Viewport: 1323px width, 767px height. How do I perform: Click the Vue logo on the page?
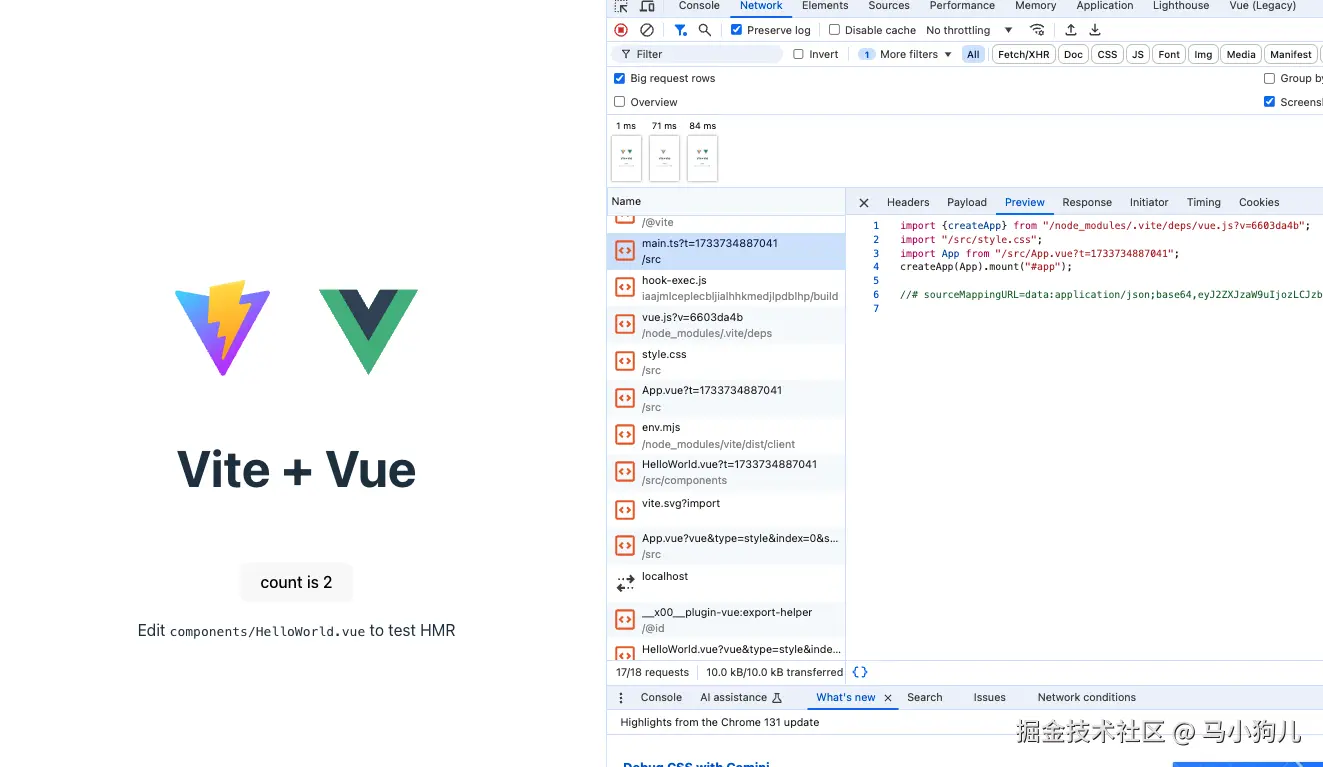pyautogui.click(x=368, y=331)
